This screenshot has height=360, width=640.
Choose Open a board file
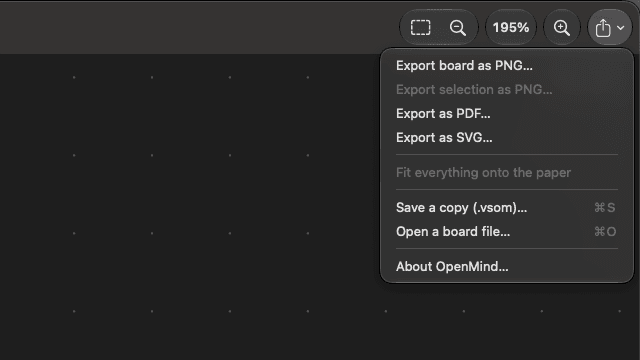[x=507, y=232]
